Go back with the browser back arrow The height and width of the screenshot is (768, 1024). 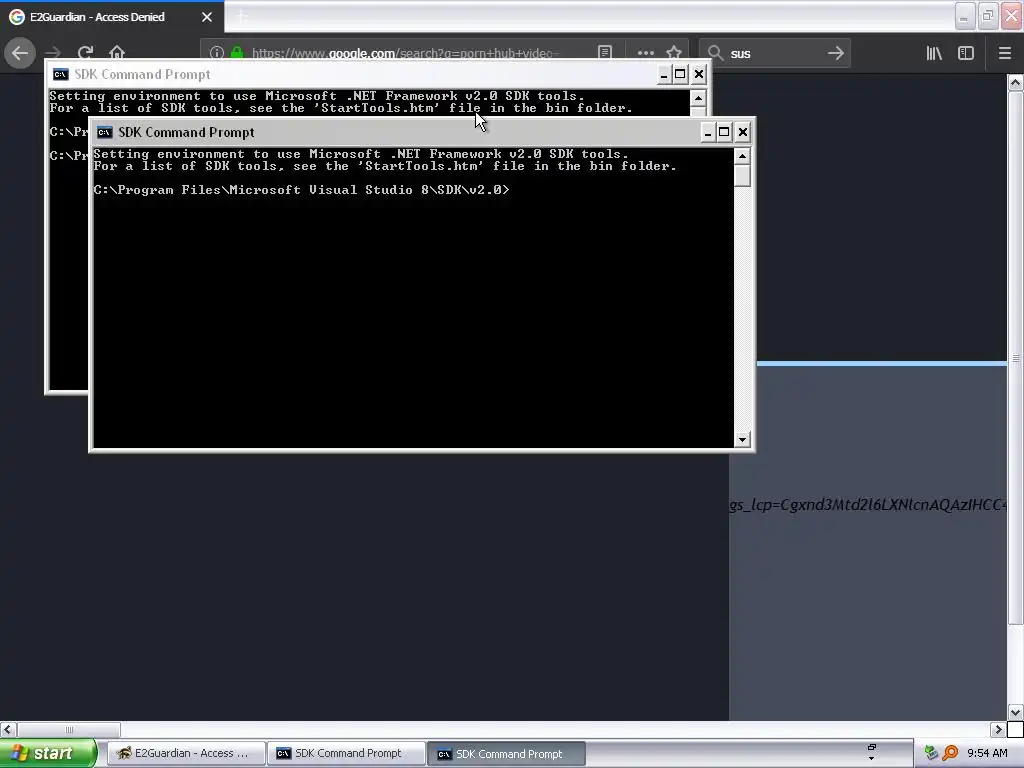(x=20, y=53)
